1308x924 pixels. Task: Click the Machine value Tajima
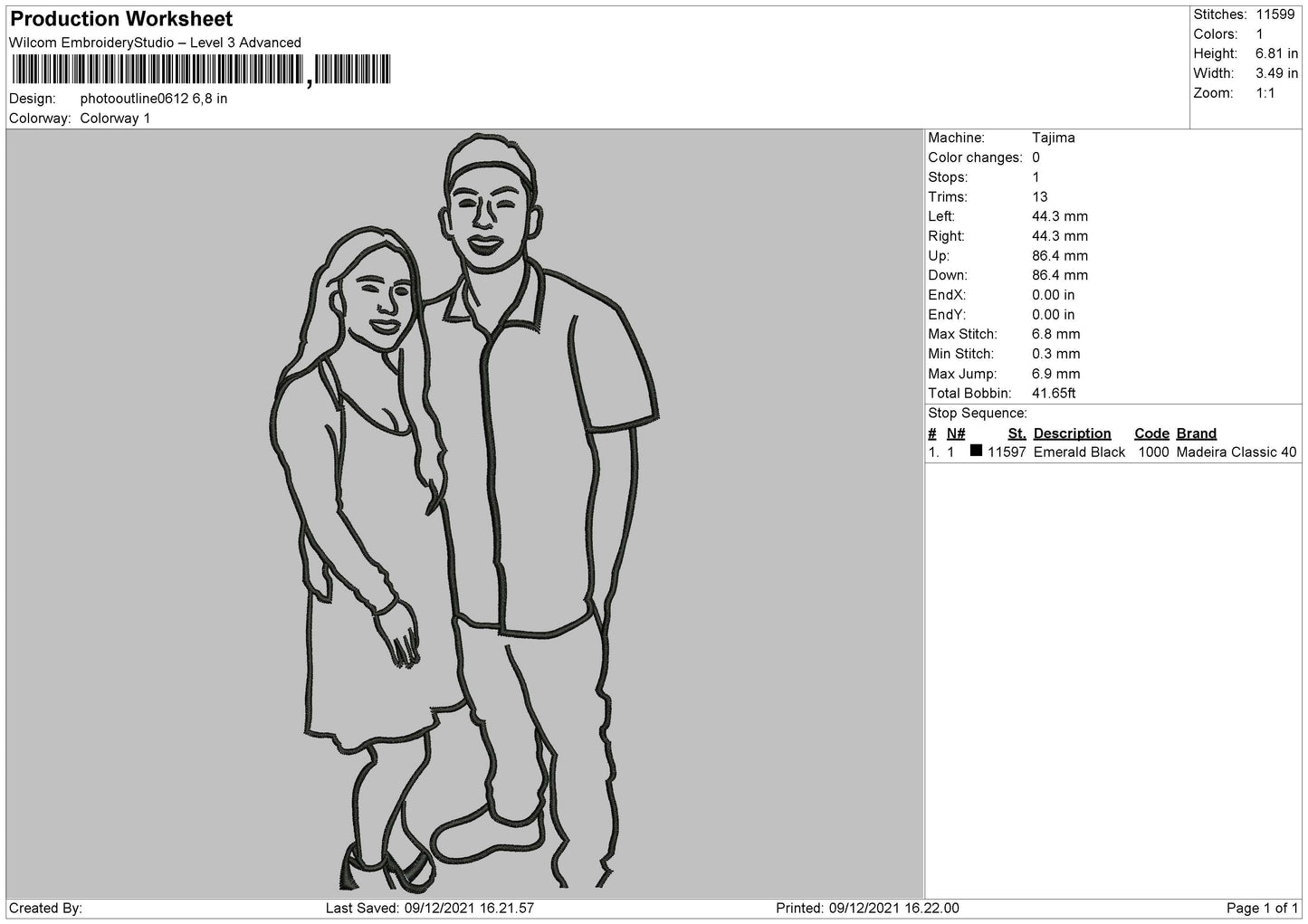[x=1054, y=138]
